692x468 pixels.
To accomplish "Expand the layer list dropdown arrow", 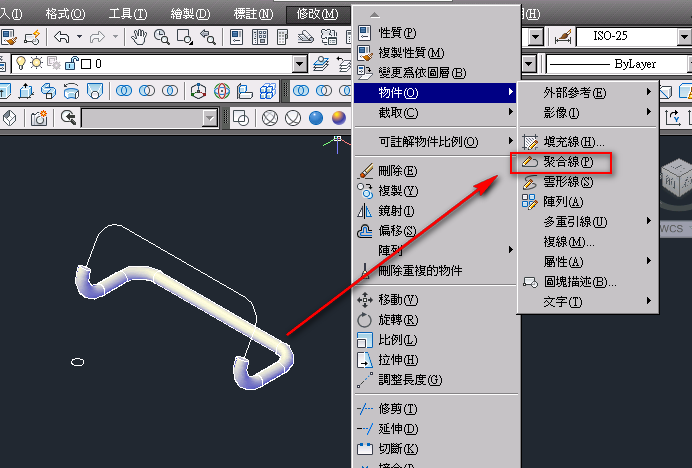I will (x=300, y=64).
